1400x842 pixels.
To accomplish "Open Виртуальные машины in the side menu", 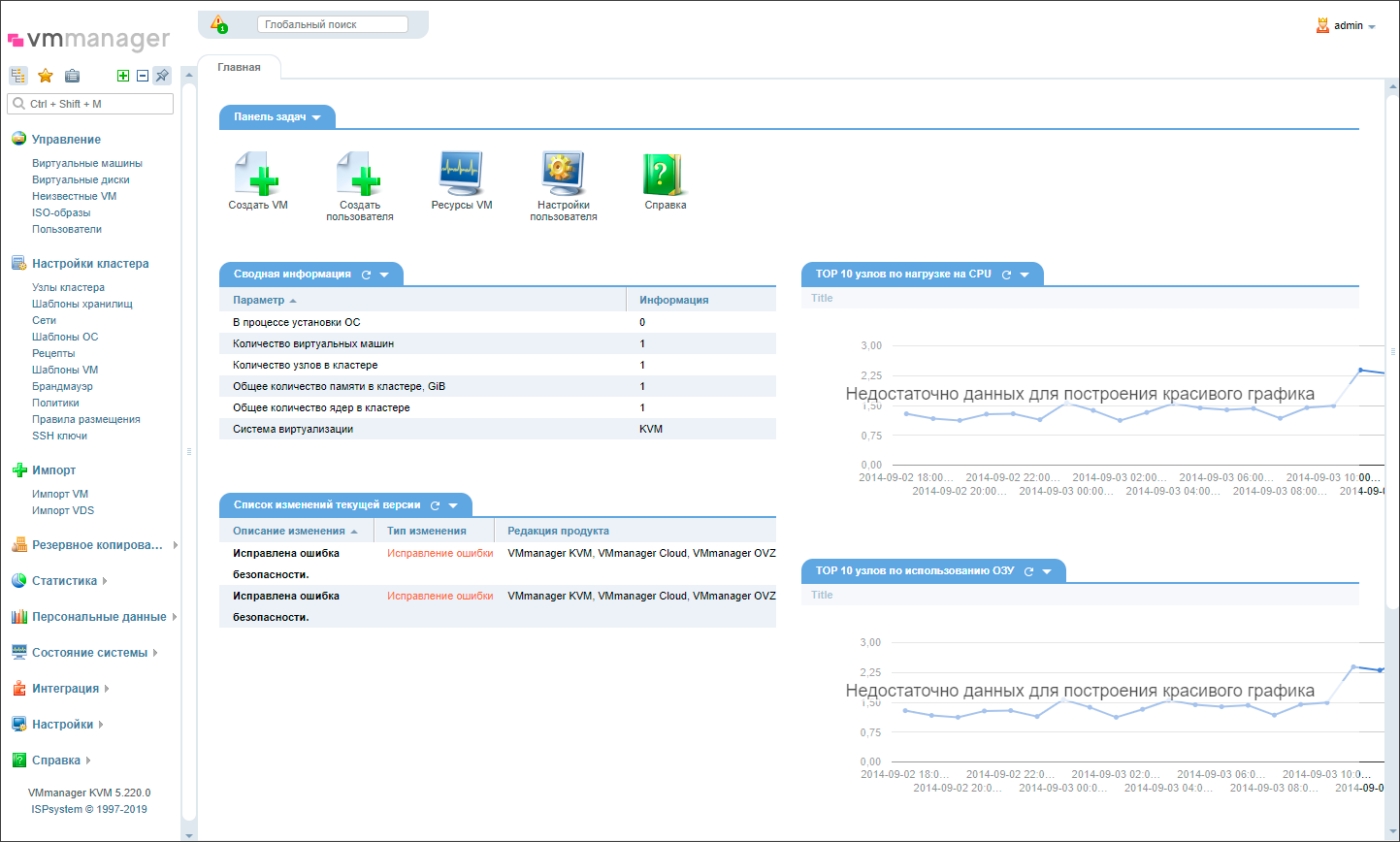I will pyautogui.click(x=86, y=163).
